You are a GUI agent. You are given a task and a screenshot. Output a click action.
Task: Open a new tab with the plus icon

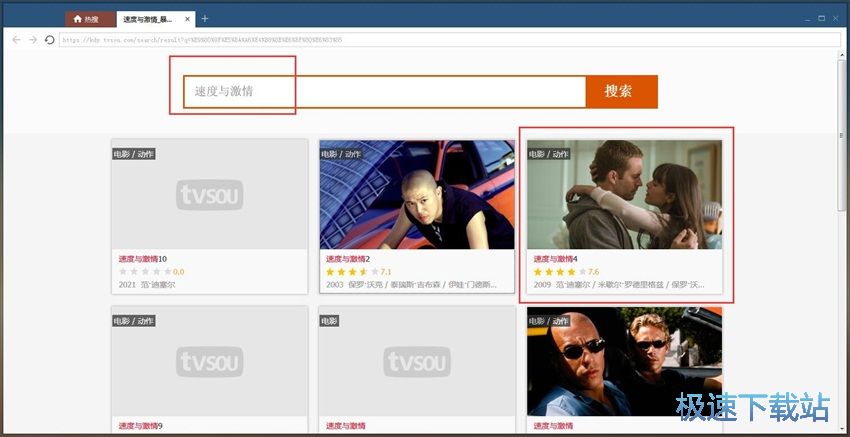[x=204, y=18]
